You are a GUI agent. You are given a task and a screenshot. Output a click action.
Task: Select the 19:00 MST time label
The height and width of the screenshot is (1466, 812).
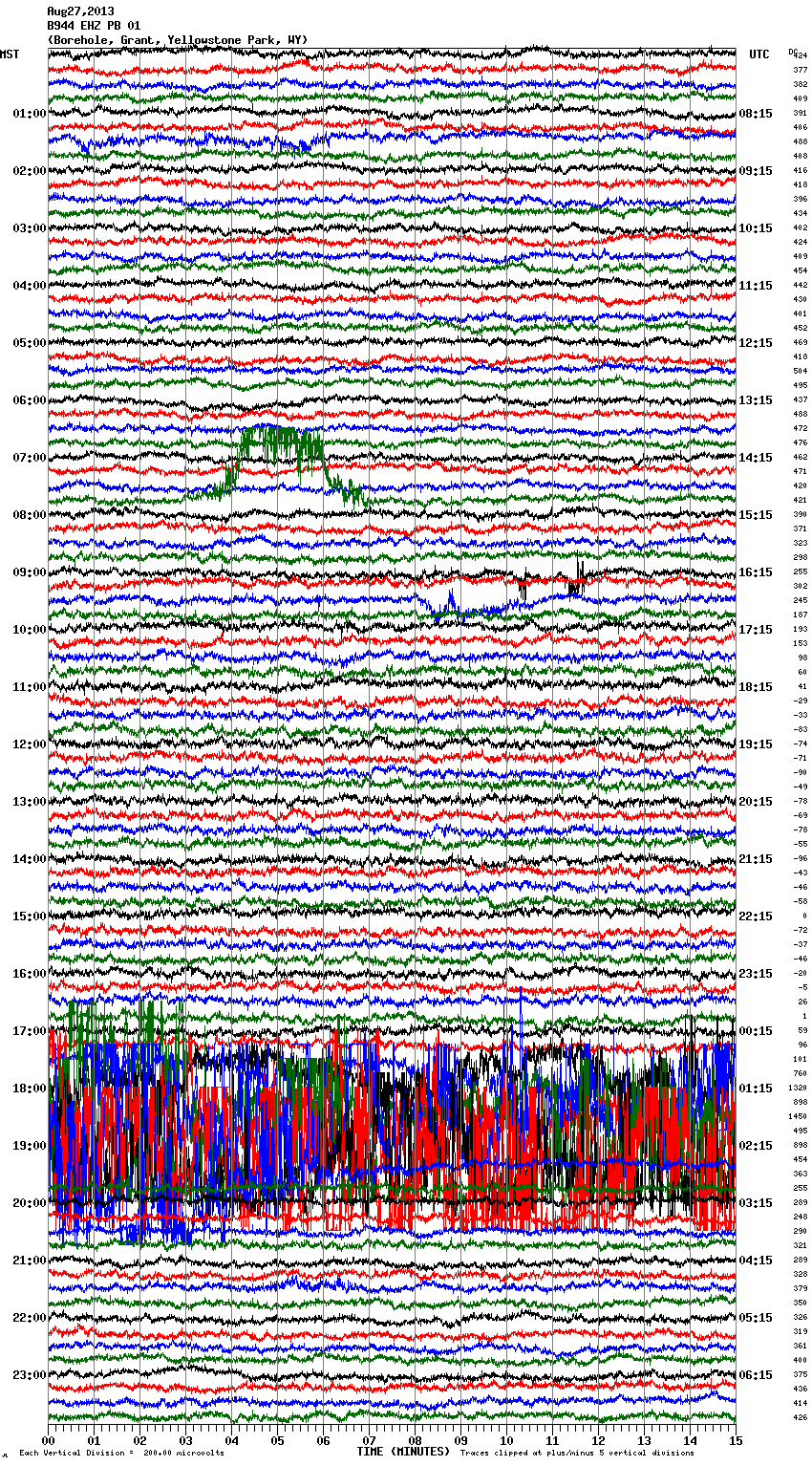[x=30, y=1146]
